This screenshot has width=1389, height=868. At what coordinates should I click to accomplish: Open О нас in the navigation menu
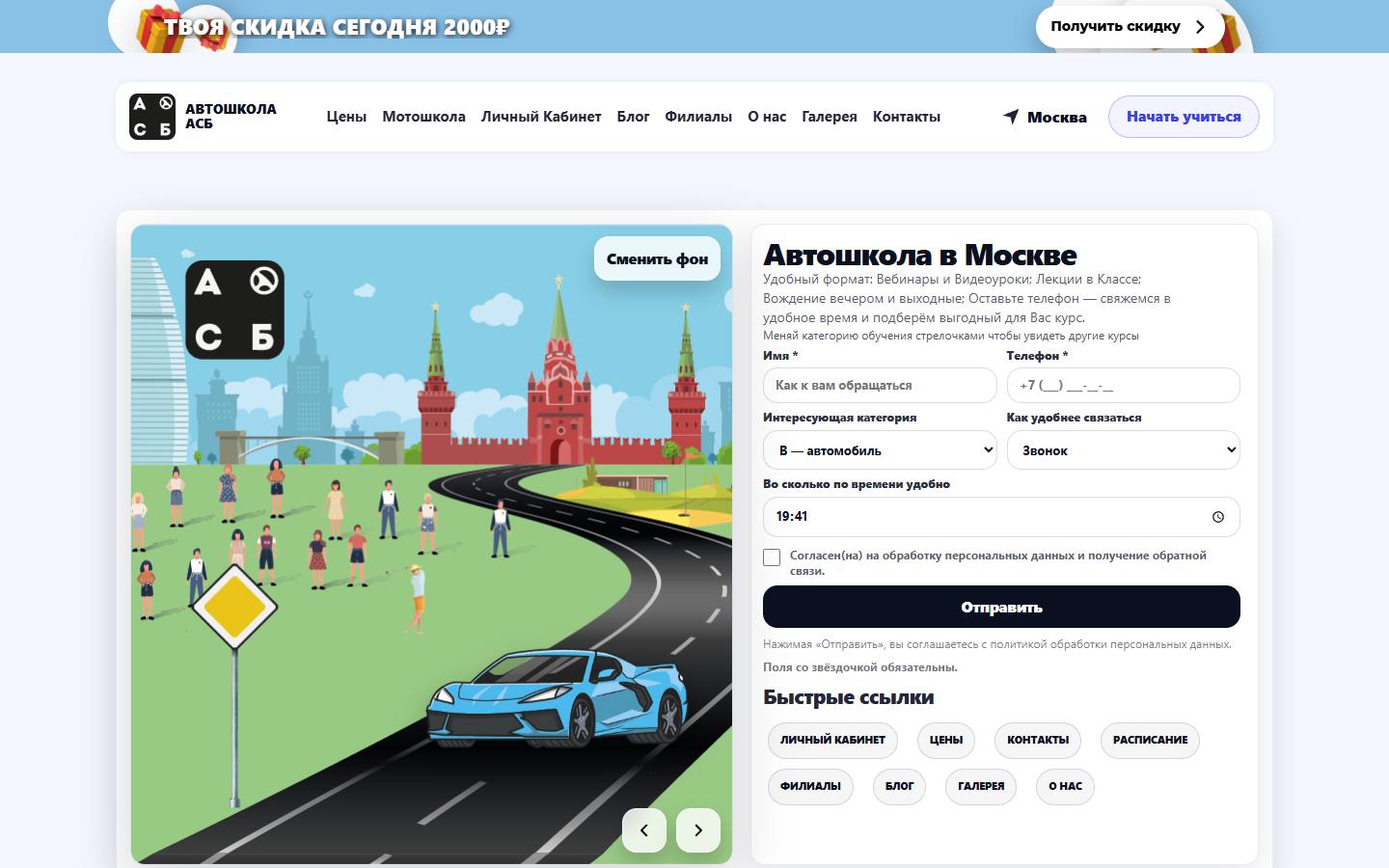tap(767, 117)
